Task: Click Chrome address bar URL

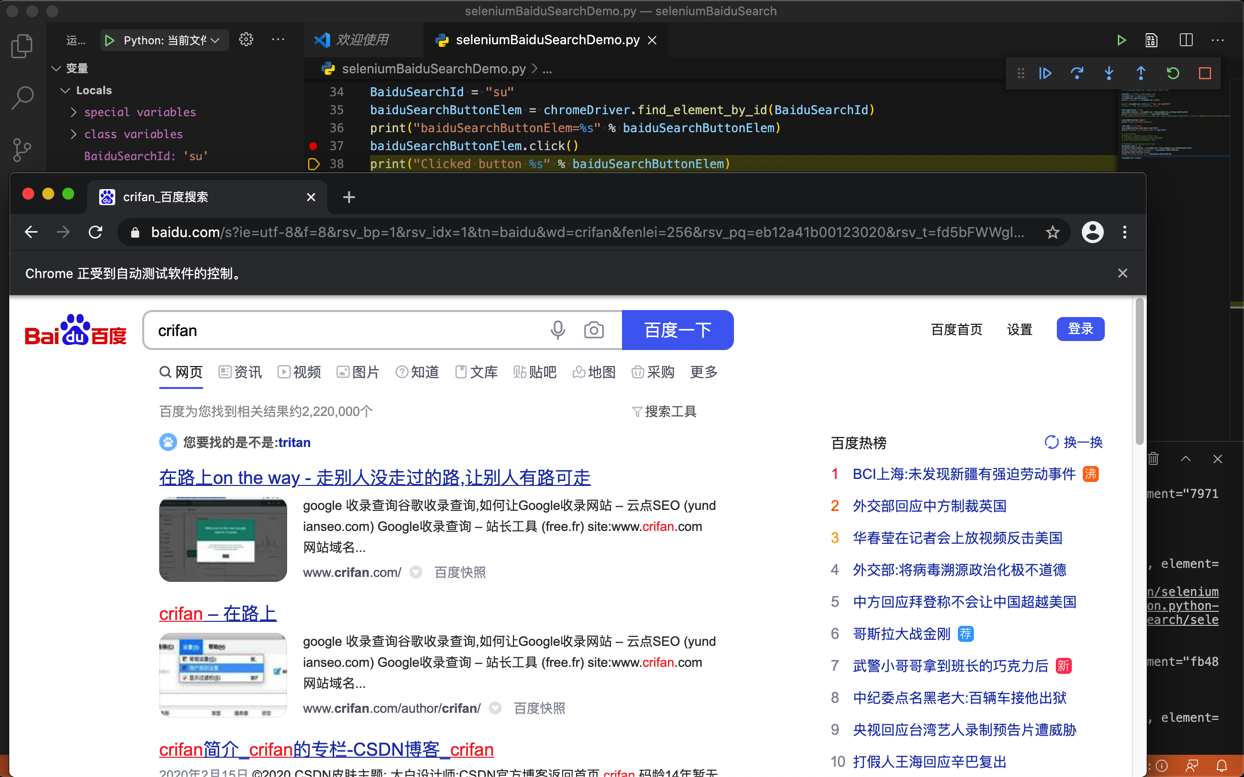Action: (x=587, y=232)
